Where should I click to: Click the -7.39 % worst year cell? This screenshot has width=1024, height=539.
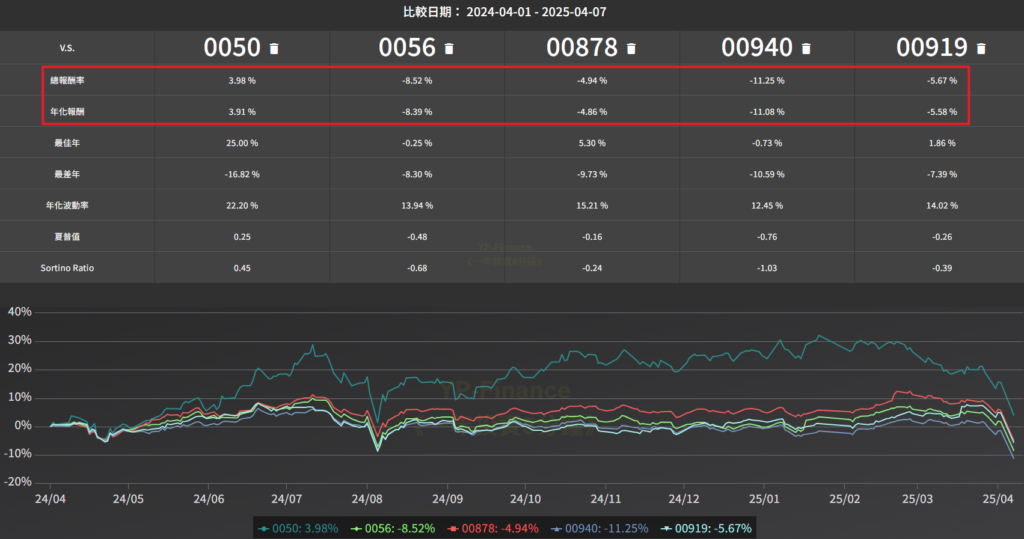942,174
